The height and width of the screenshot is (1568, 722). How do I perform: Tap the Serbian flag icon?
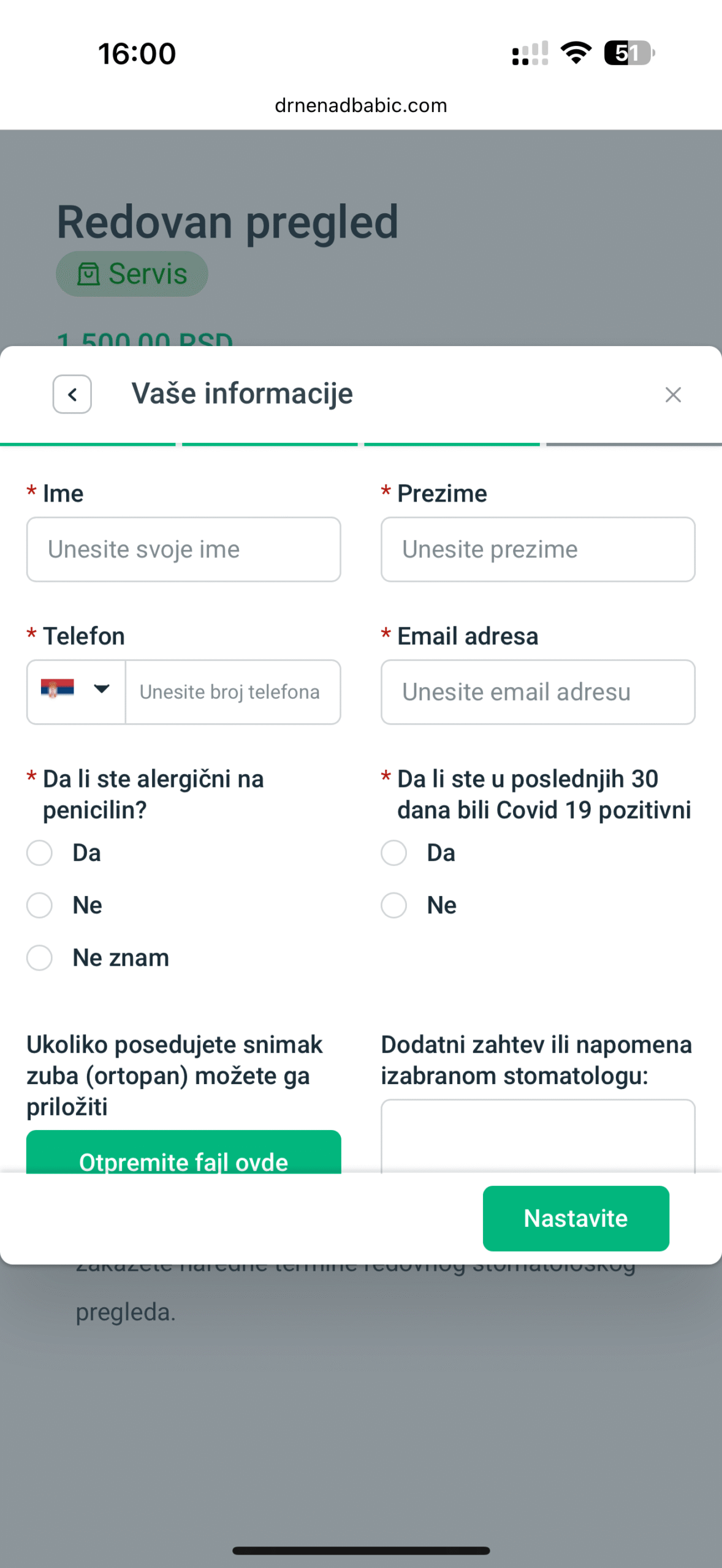[58, 689]
